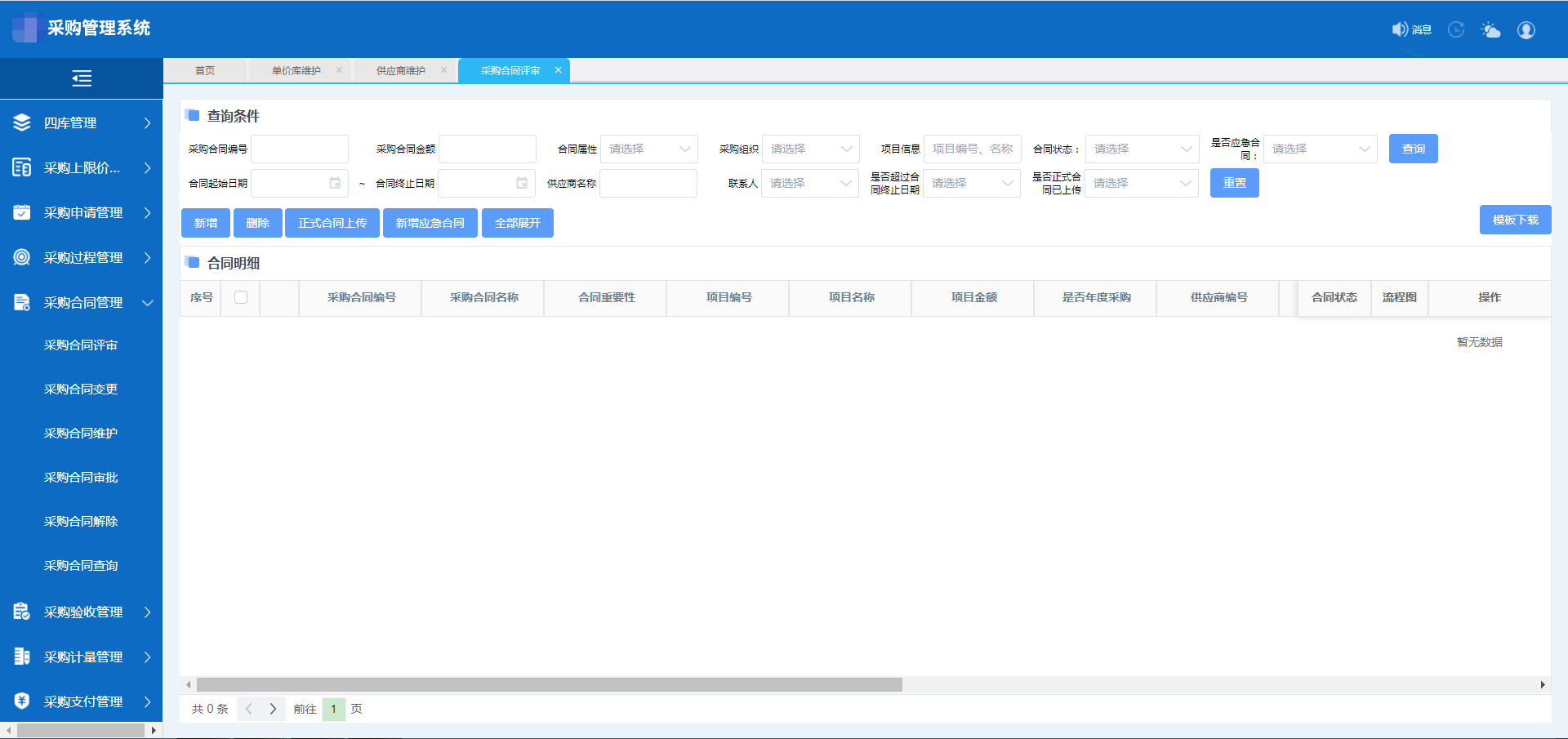Screen dimensions: 1568x739
Task: Click the 采购过程管理 target icon
Action: click(22, 257)
